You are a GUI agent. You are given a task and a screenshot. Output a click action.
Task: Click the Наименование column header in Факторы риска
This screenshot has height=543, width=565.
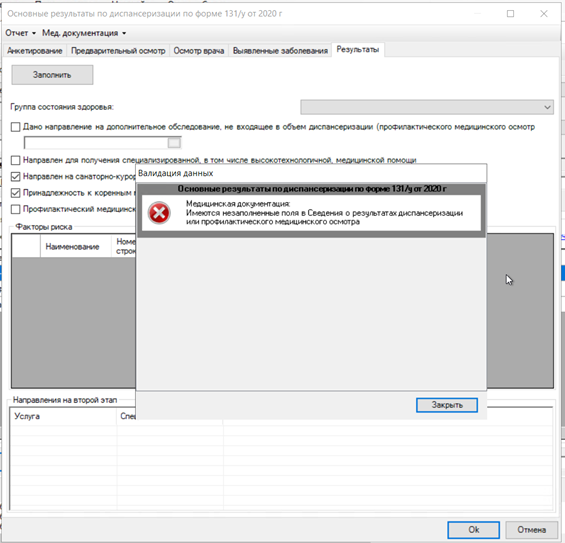click(75, 246)
